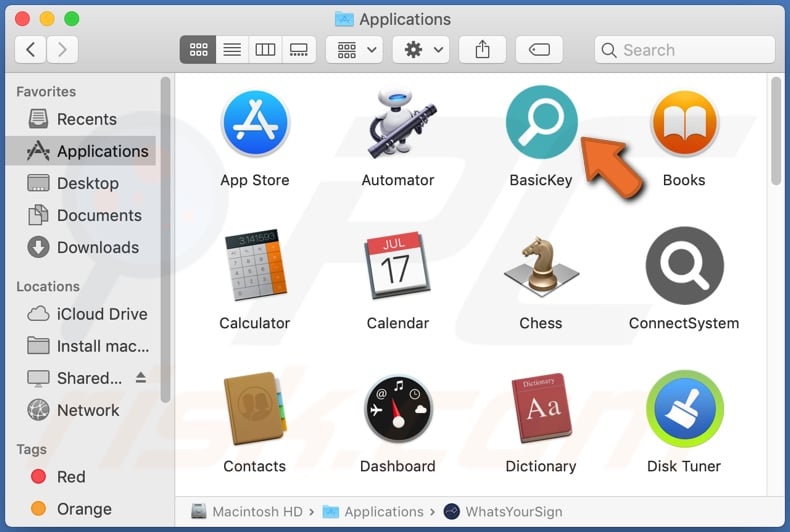This screenshot has width=790, height=532.
Task: Click Macintosh HD in the path bar
Action: tap(247, 512)
